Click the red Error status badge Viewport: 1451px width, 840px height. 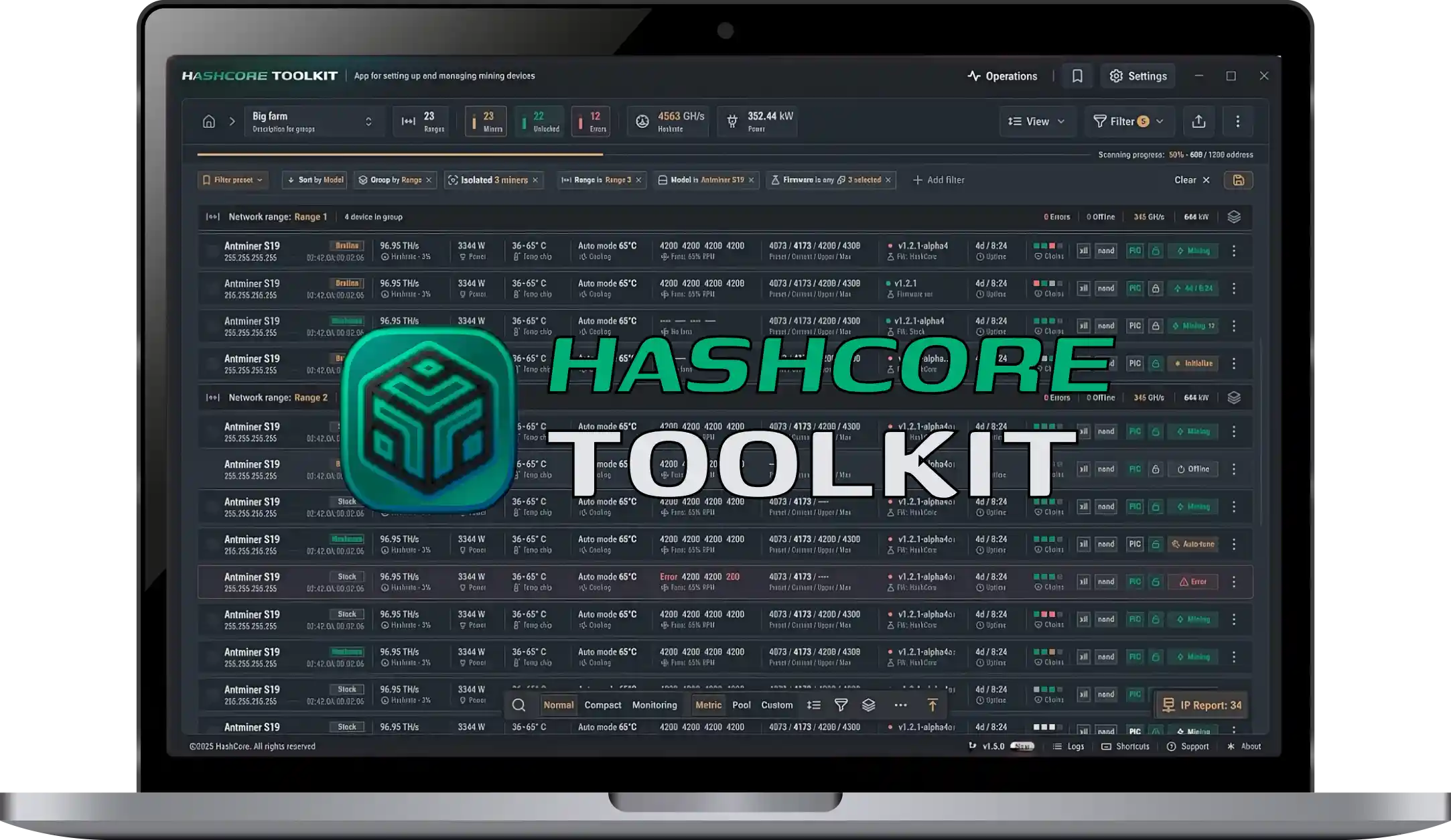pos(1192,581)
